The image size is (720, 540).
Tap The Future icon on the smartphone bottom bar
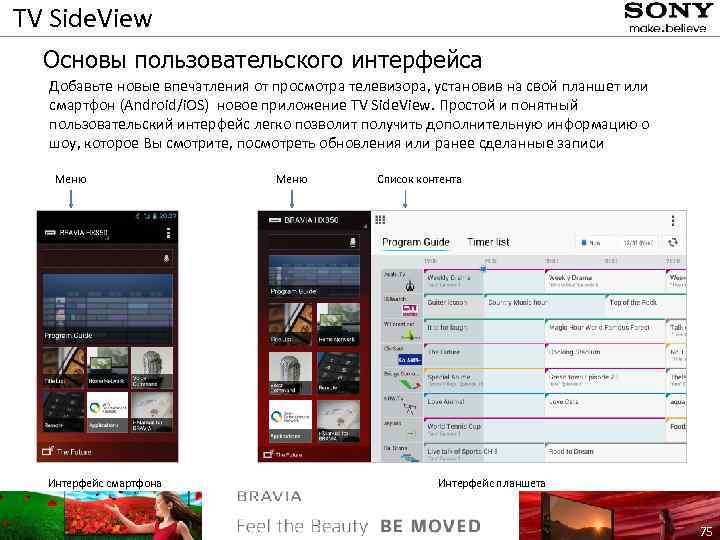(48, 451)
